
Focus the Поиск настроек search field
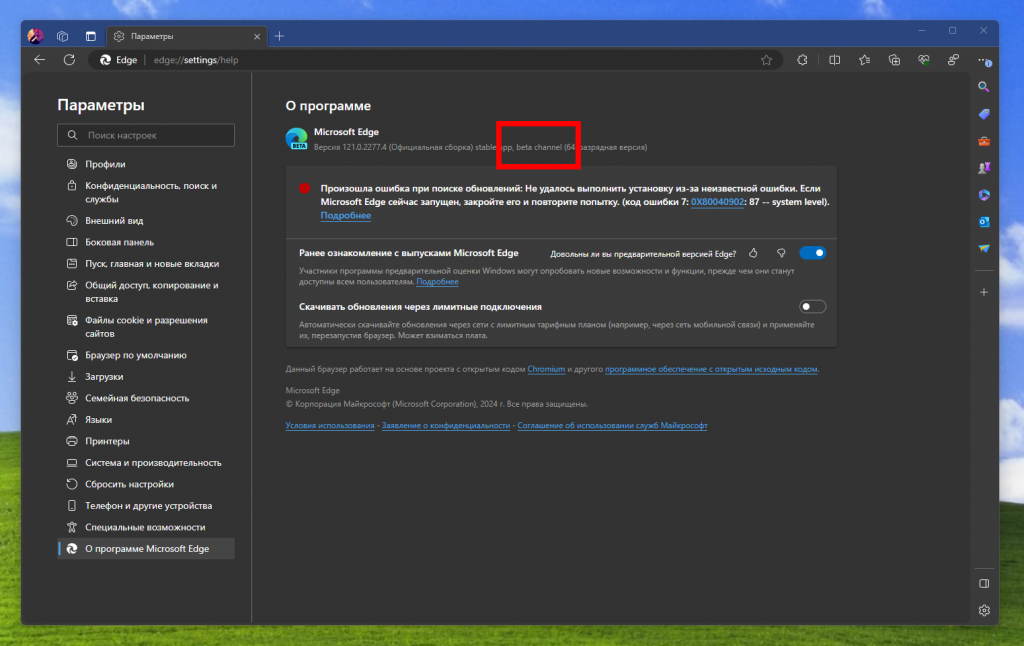pos(146,135)
